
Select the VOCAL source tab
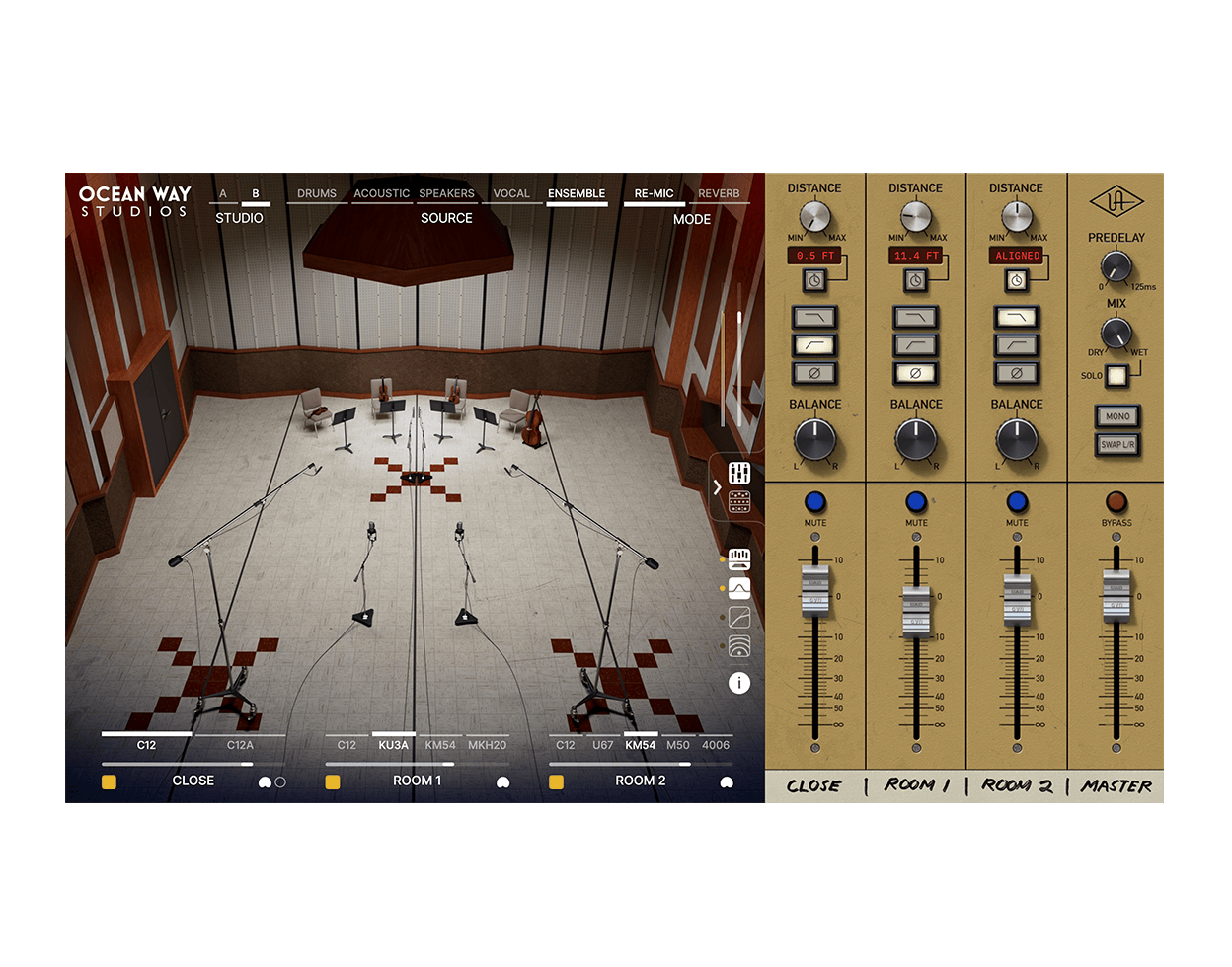pyautogui.click(x=511, y=193)
